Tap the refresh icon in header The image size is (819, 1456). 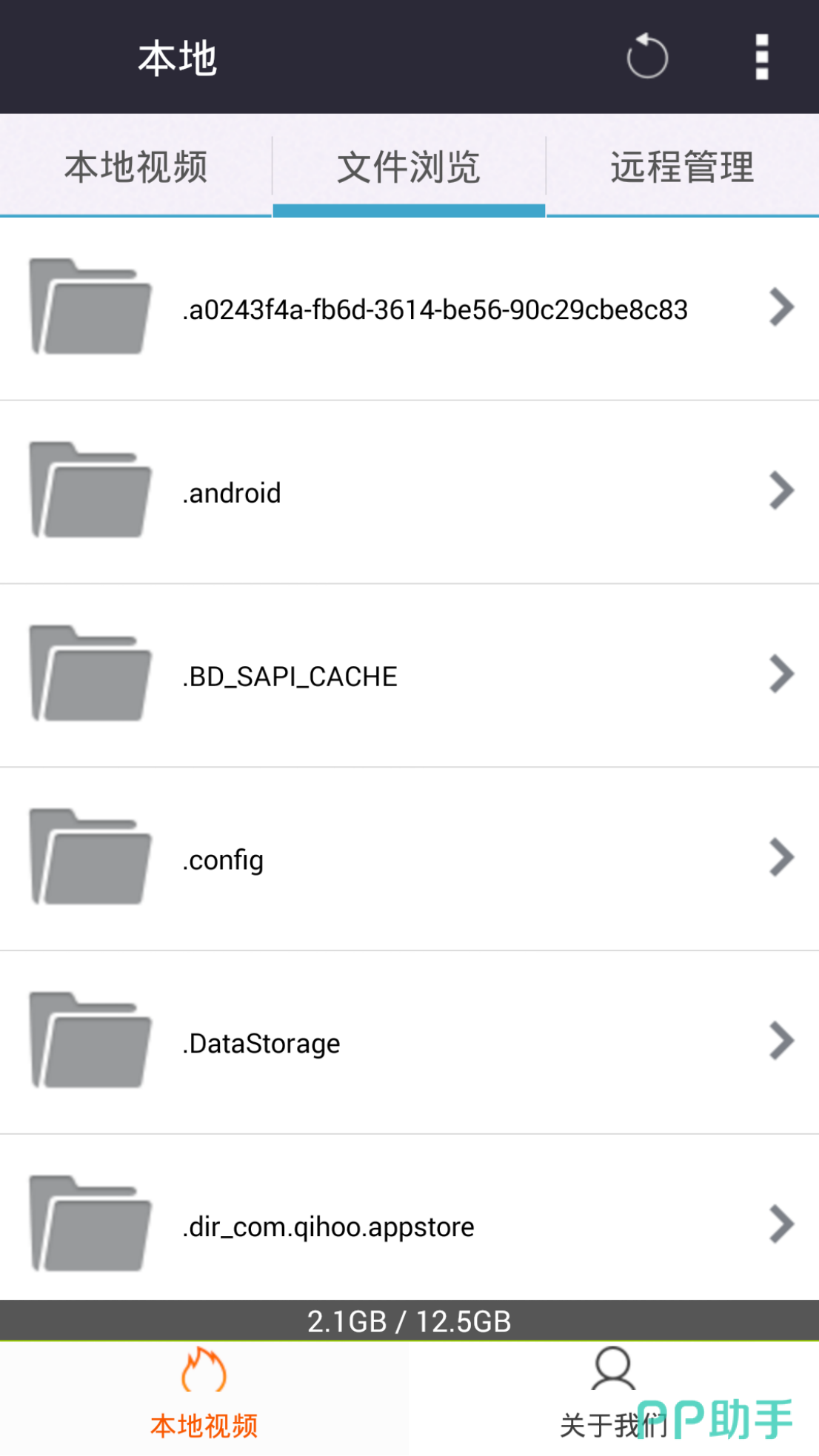(x=646, y=56)
